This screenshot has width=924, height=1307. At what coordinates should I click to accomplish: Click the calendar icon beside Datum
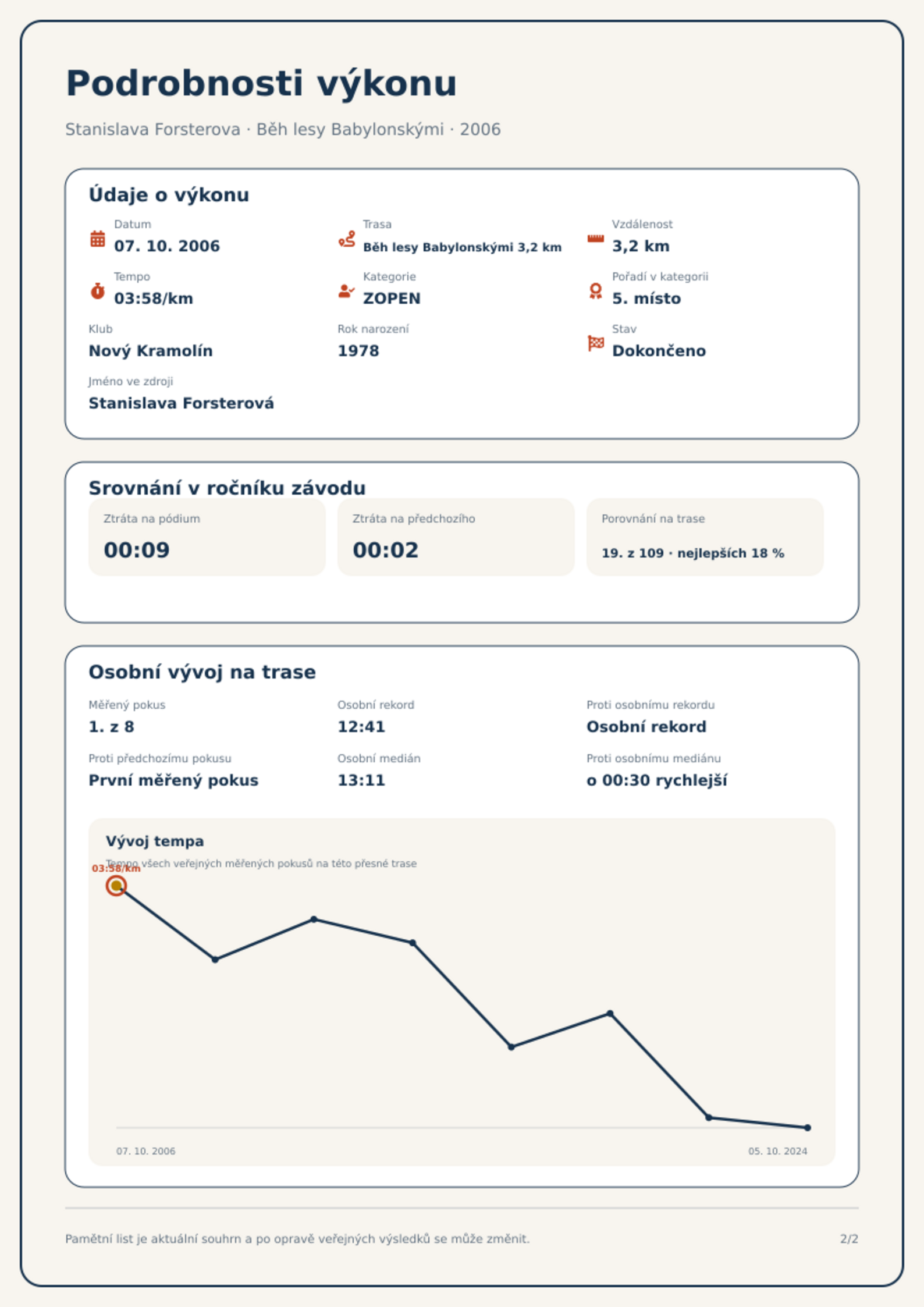(98, 239)
